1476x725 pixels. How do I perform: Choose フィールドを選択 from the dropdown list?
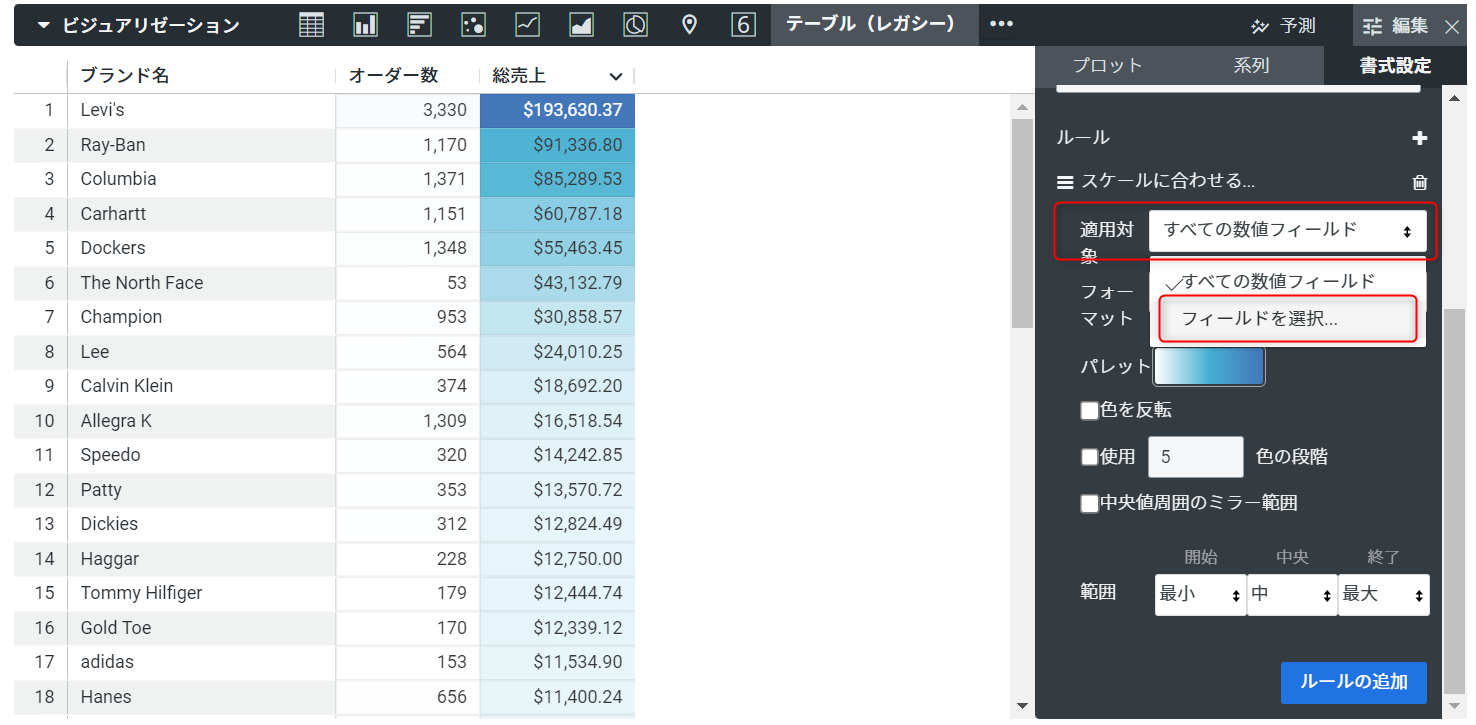1288,318
